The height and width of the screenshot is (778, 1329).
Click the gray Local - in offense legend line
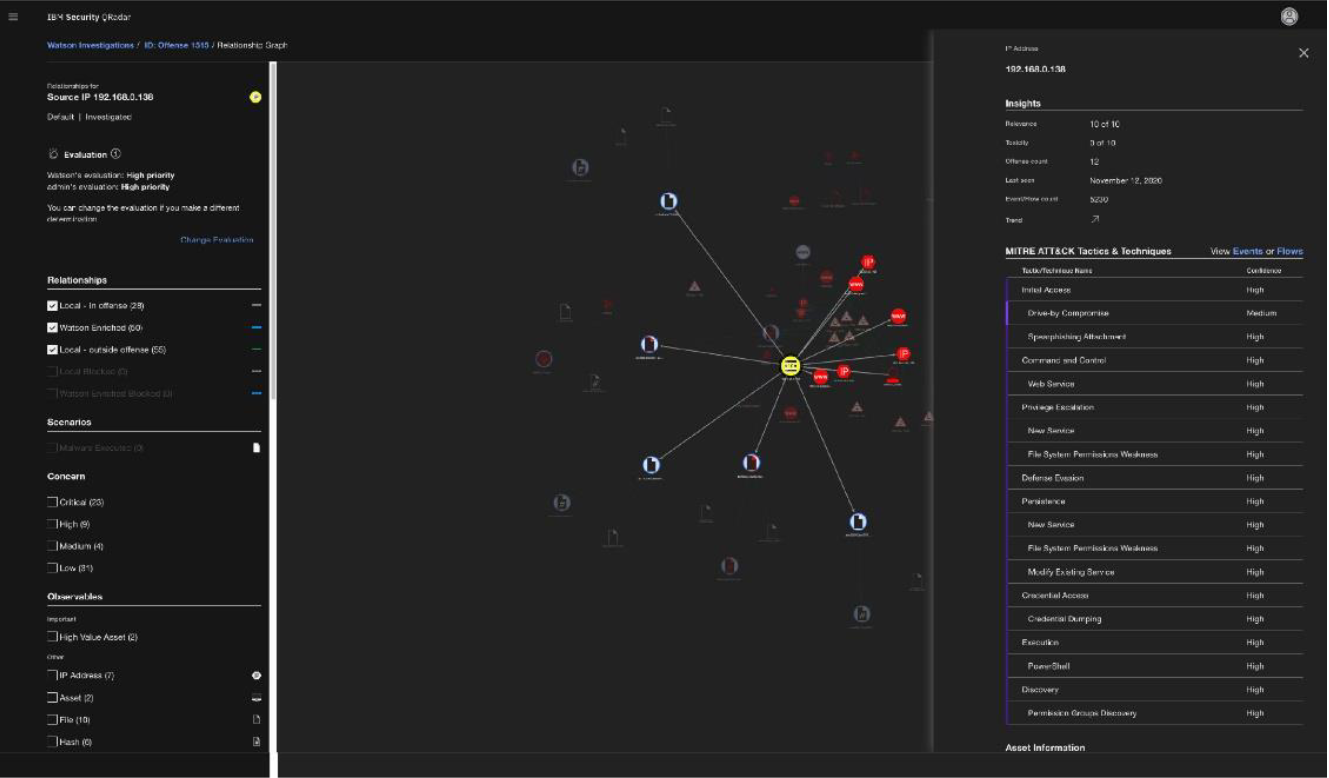[256, 305]
